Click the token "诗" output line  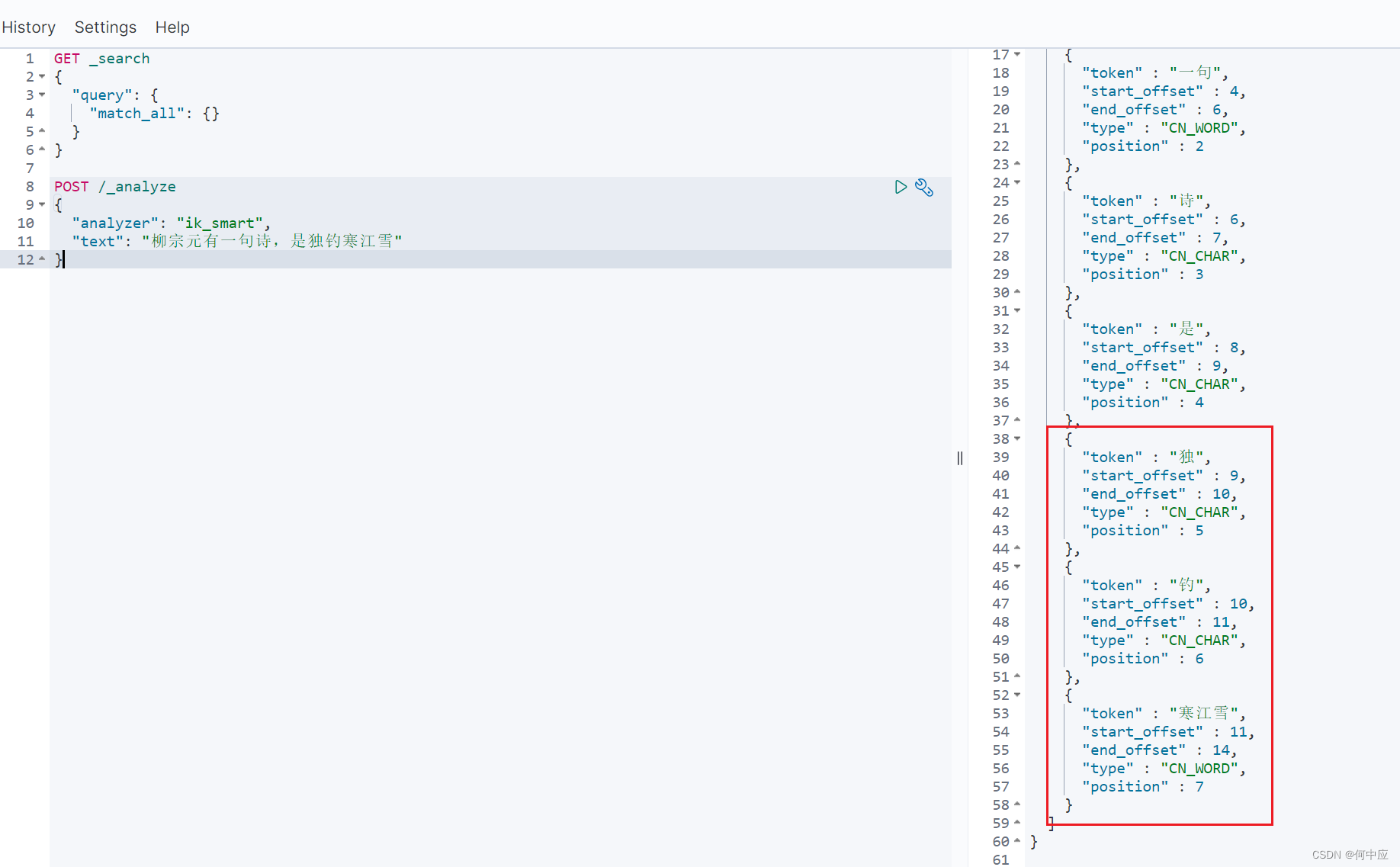(1147, 201)
